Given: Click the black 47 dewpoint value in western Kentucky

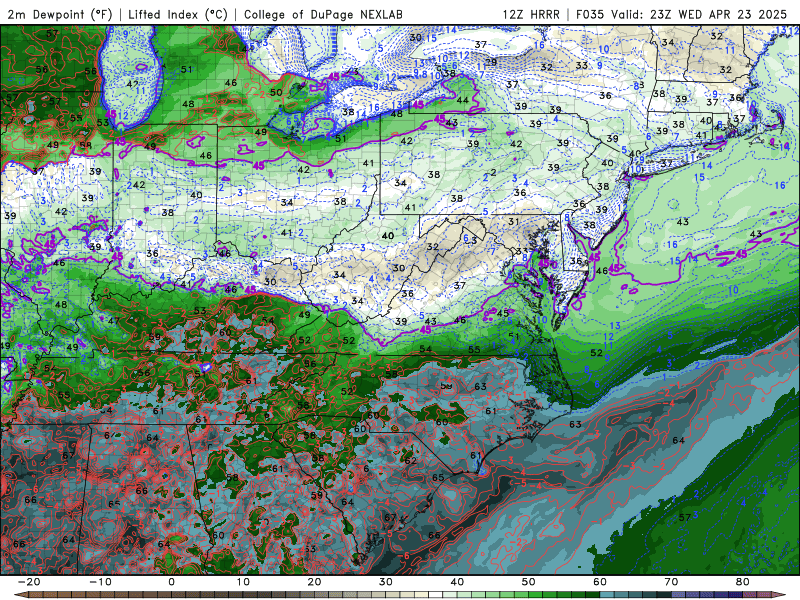Looking at the screenshot, I should click(113, 321).
